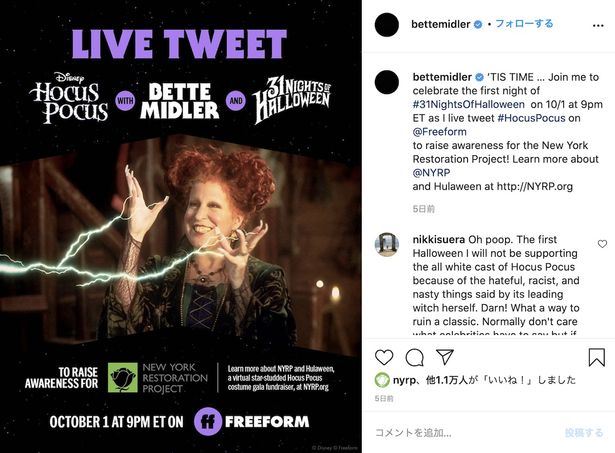615x453 pixels.
Task: Like the post with heart icon
Action: tap(384, 357)
